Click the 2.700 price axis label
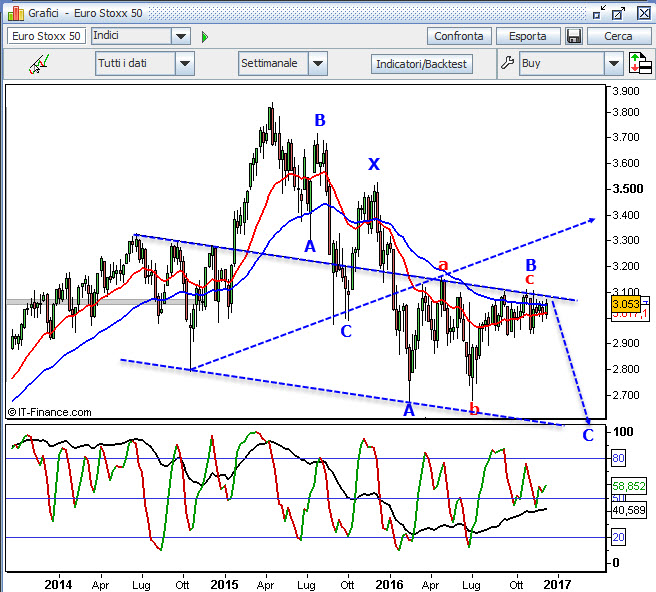 [626, 395]
